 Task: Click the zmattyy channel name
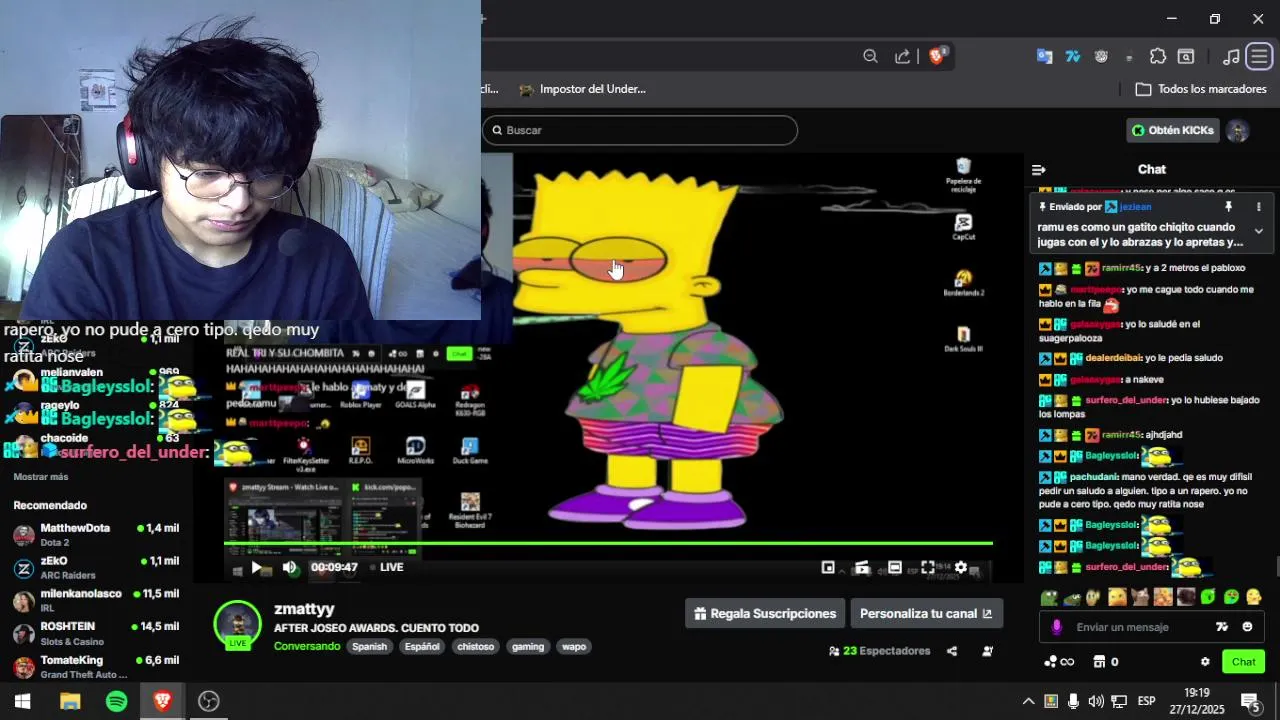304,609
